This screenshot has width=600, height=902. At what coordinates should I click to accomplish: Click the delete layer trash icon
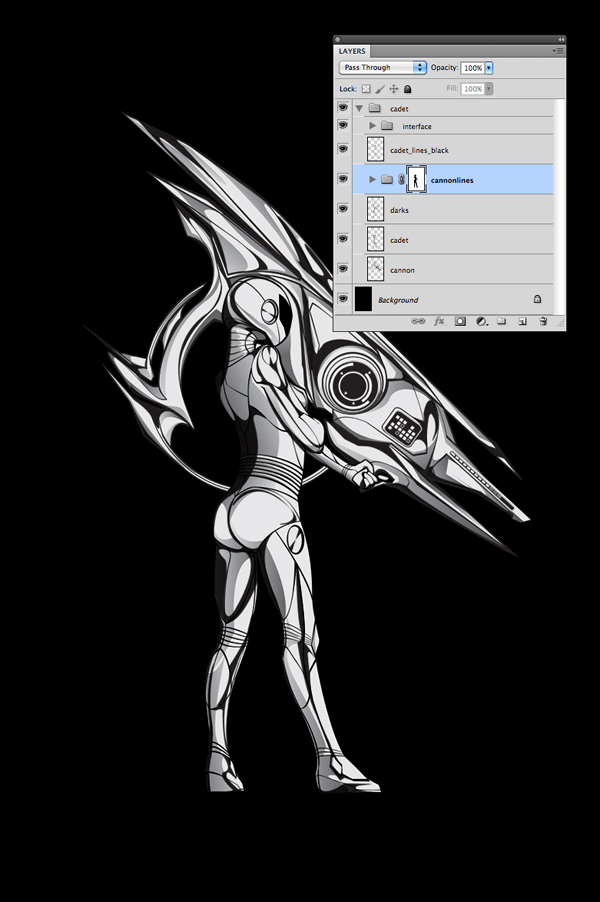click(543, 321)
